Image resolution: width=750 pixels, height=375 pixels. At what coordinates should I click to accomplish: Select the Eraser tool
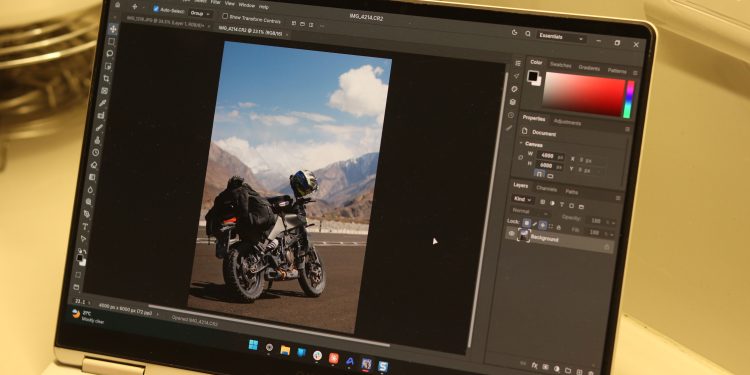[94, 164]
